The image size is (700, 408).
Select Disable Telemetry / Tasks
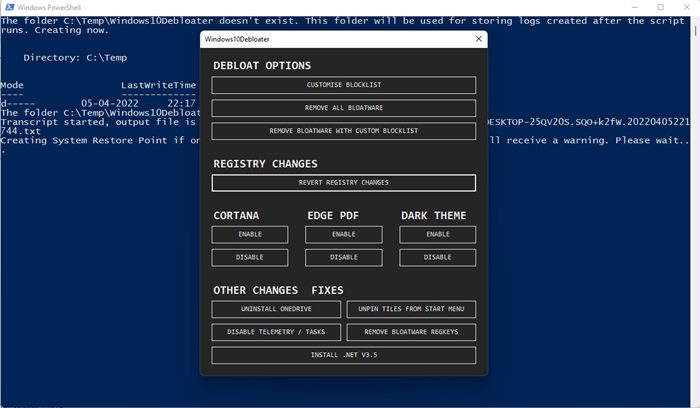[x=276, y=332]
